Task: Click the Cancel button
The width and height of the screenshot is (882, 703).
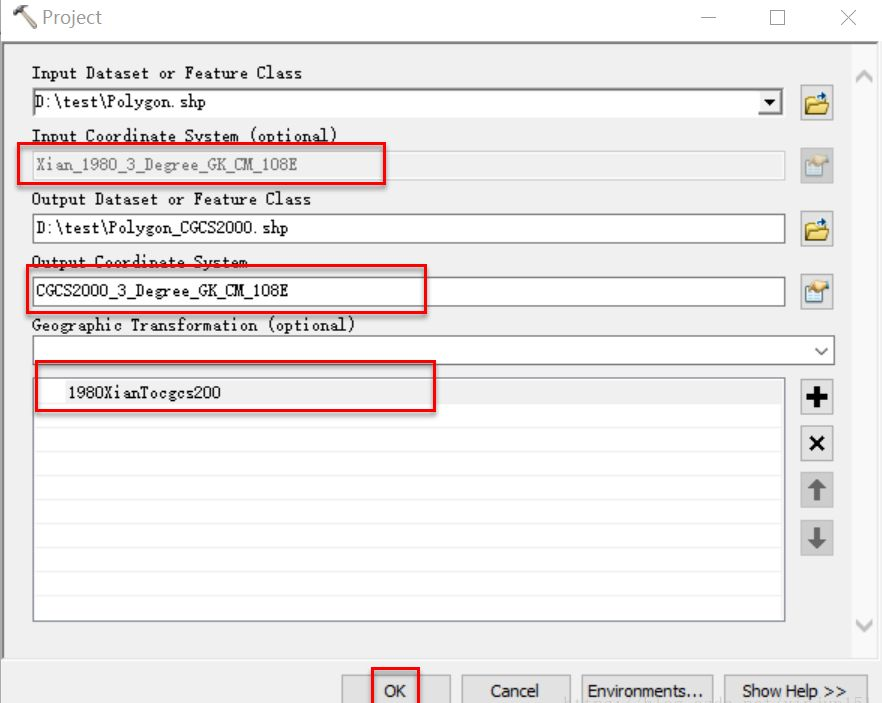Action: pyautogui.click(x=515, y=690)
